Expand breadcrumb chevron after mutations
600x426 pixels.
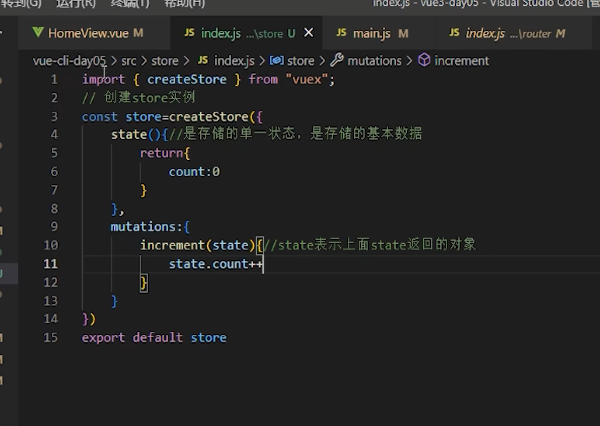409,61
